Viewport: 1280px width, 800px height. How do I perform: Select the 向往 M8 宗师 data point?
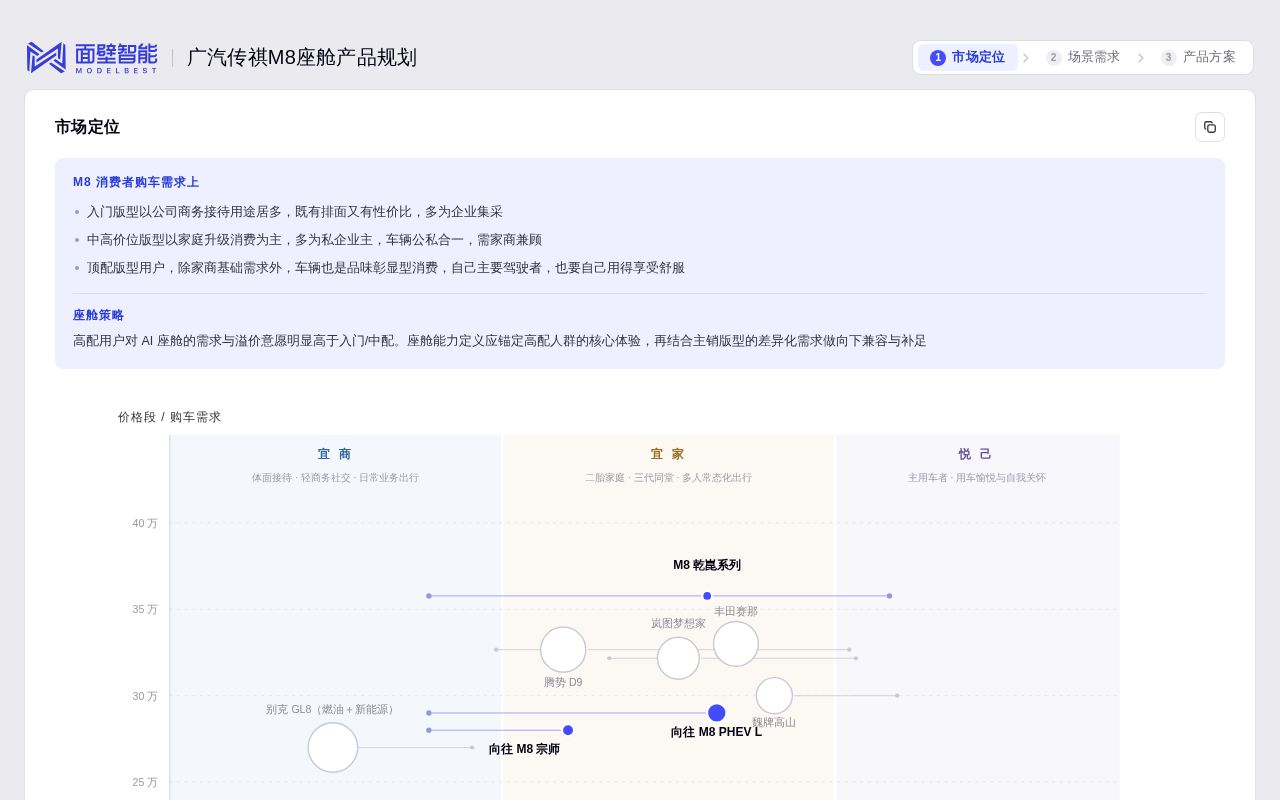[x=568, y=730]
